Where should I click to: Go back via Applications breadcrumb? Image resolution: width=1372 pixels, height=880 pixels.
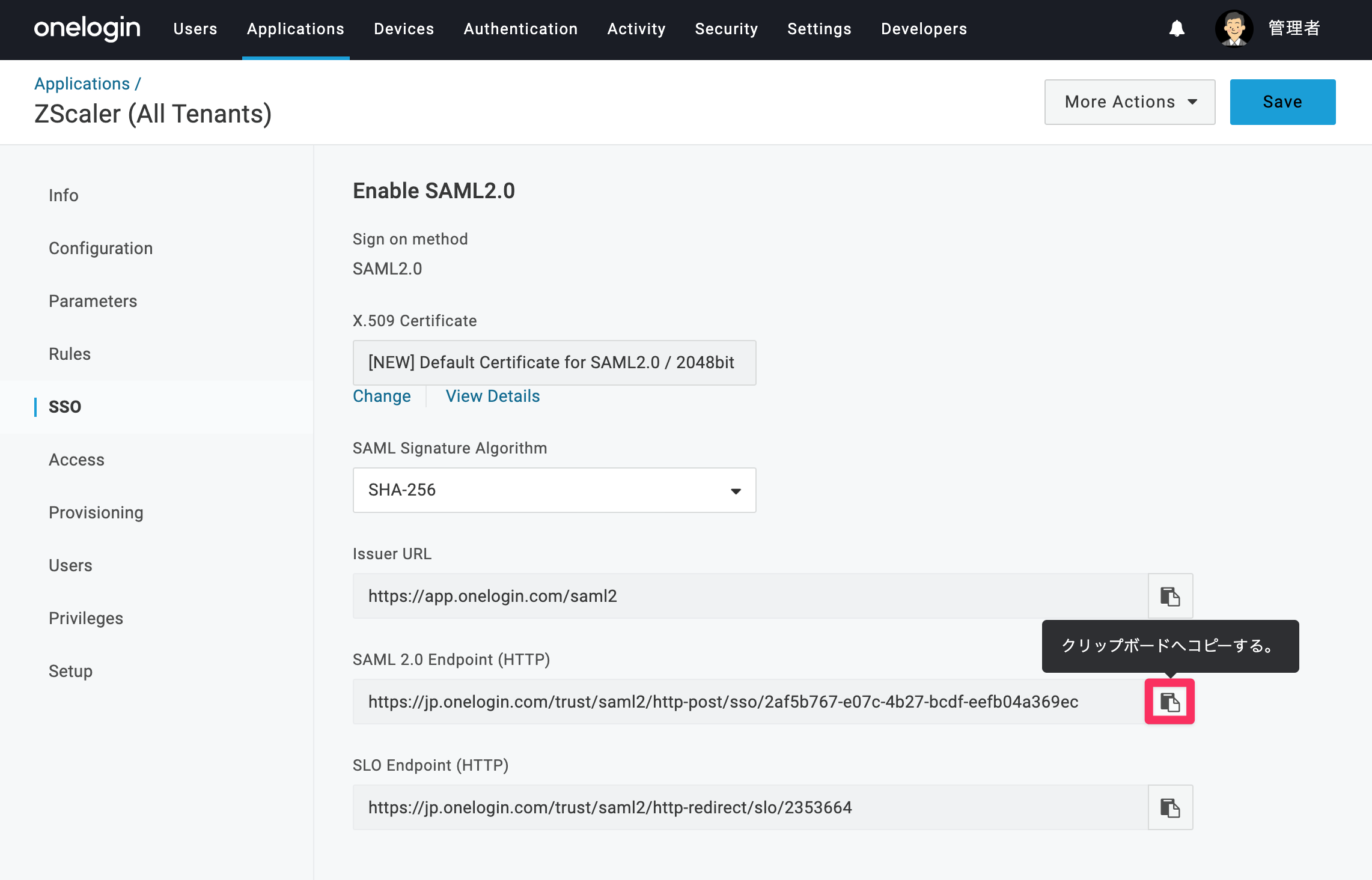pos(82,83)
